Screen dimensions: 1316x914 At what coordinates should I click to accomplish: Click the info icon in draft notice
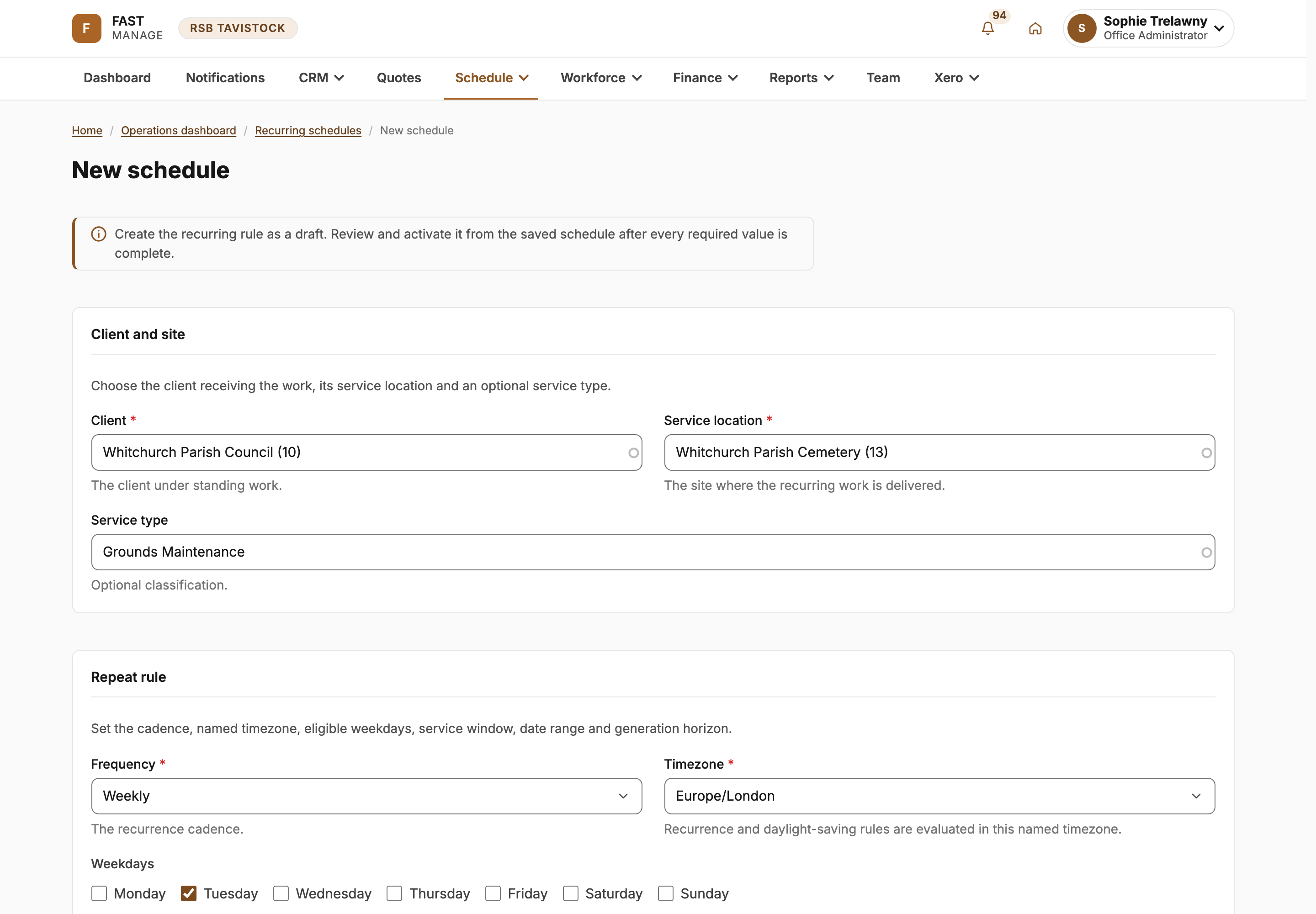tap(99, 234)
